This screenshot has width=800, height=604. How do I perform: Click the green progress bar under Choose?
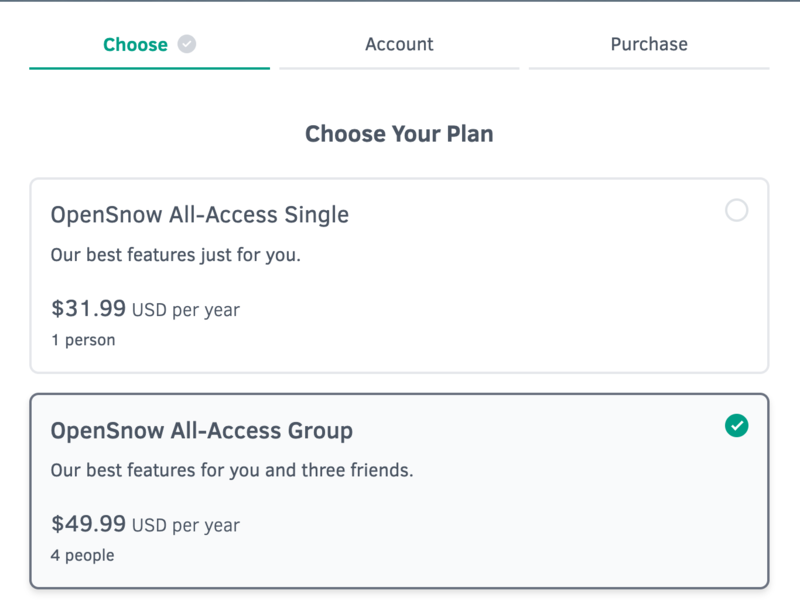(149, 68)
